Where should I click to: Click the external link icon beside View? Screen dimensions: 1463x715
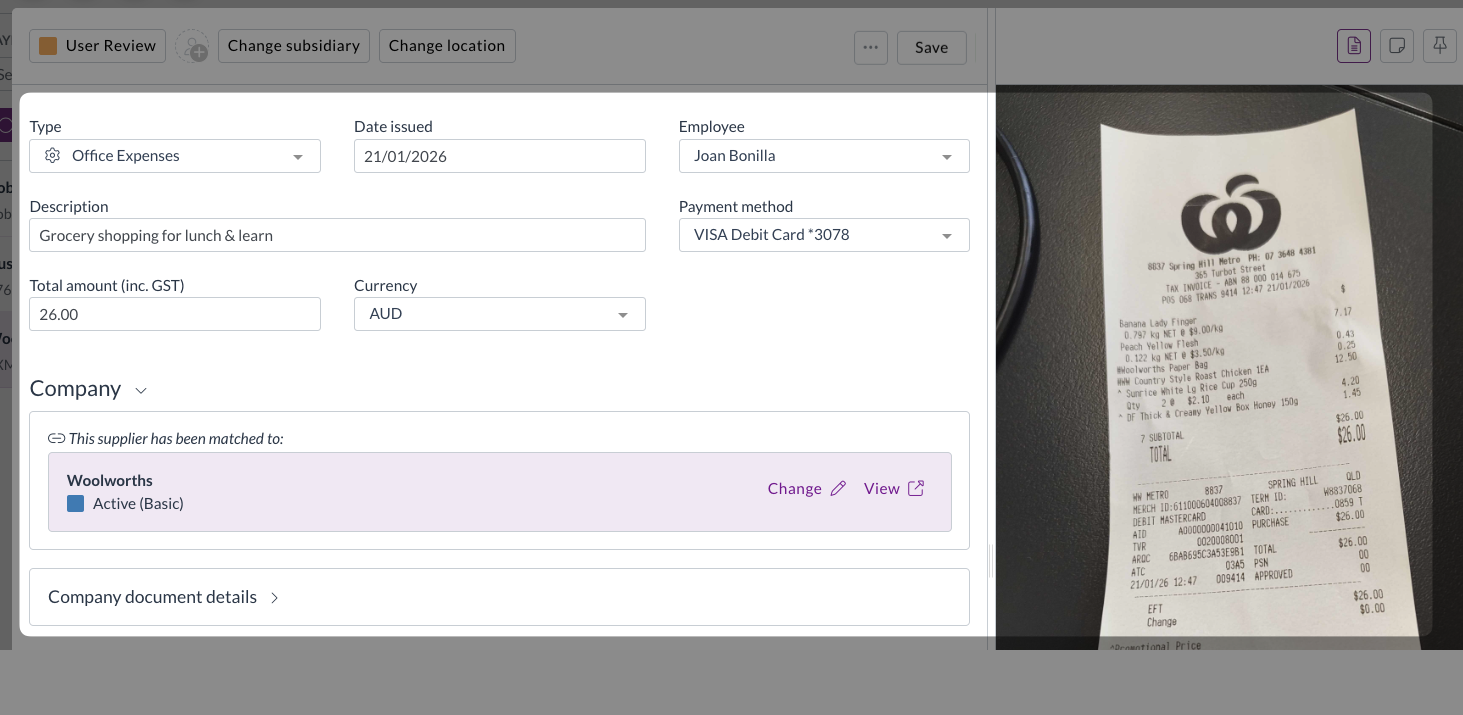tap(916, 489)
